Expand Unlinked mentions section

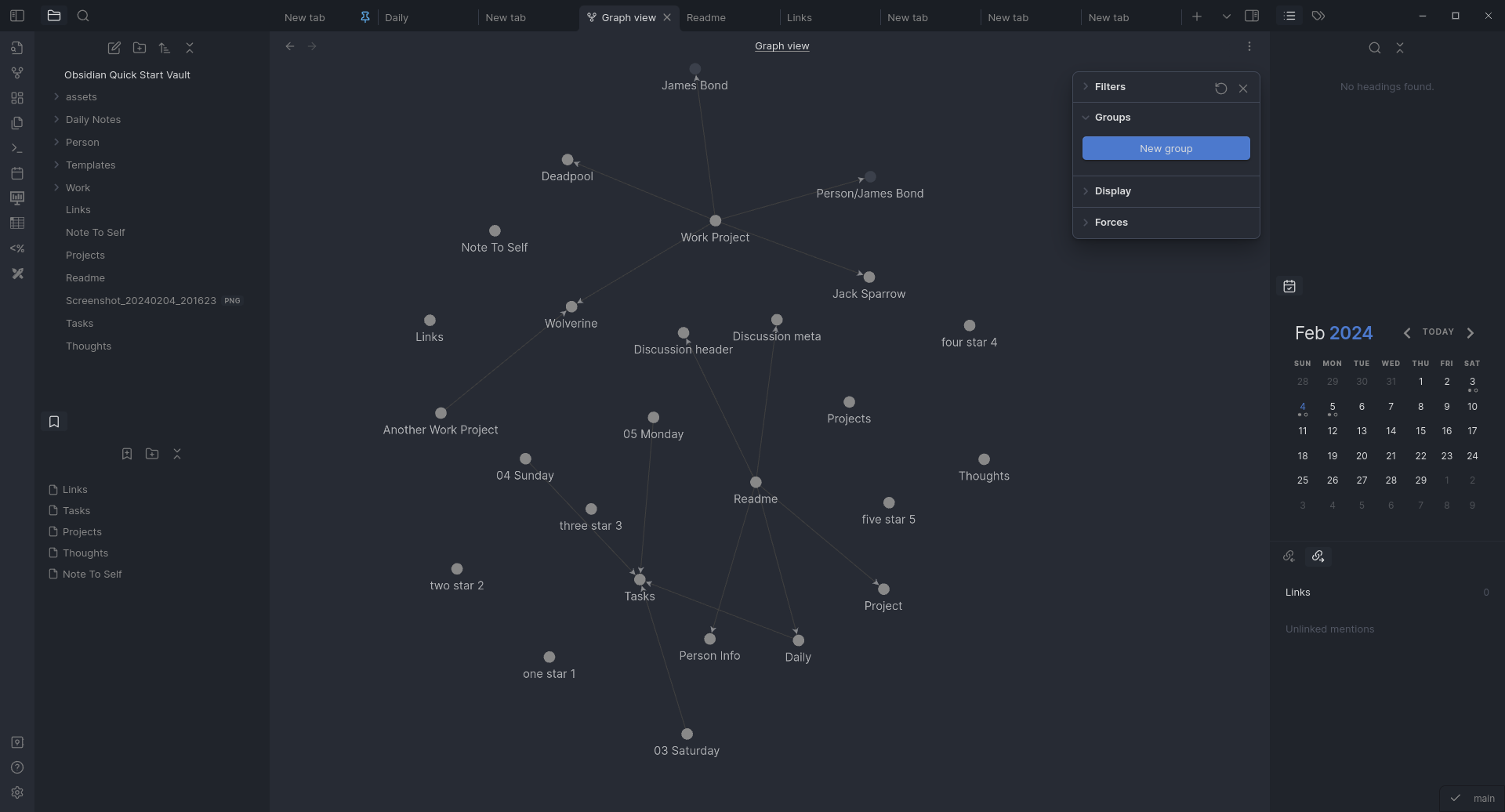[1329, 629]
